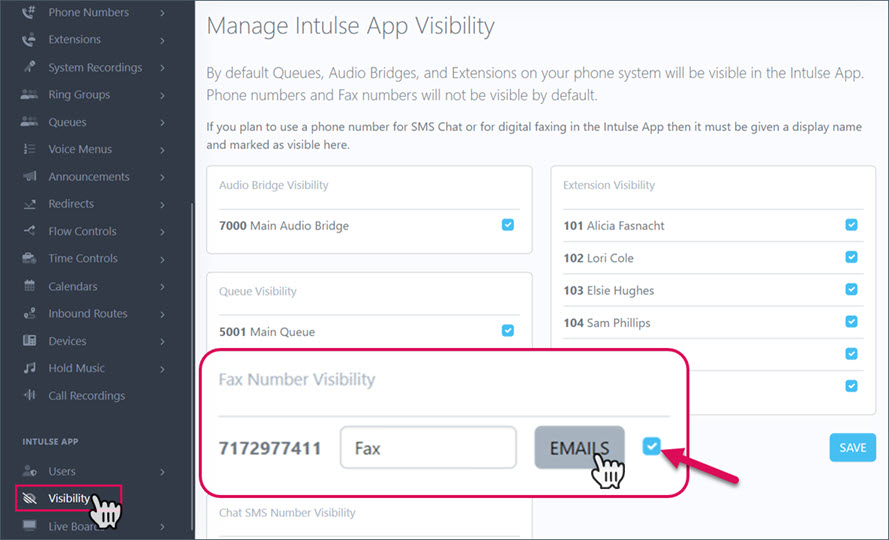The height and width of the screenshot is (540, 889).
Task: Click the Visibility crossed-eye icon
Action: (x=29, y=499)
